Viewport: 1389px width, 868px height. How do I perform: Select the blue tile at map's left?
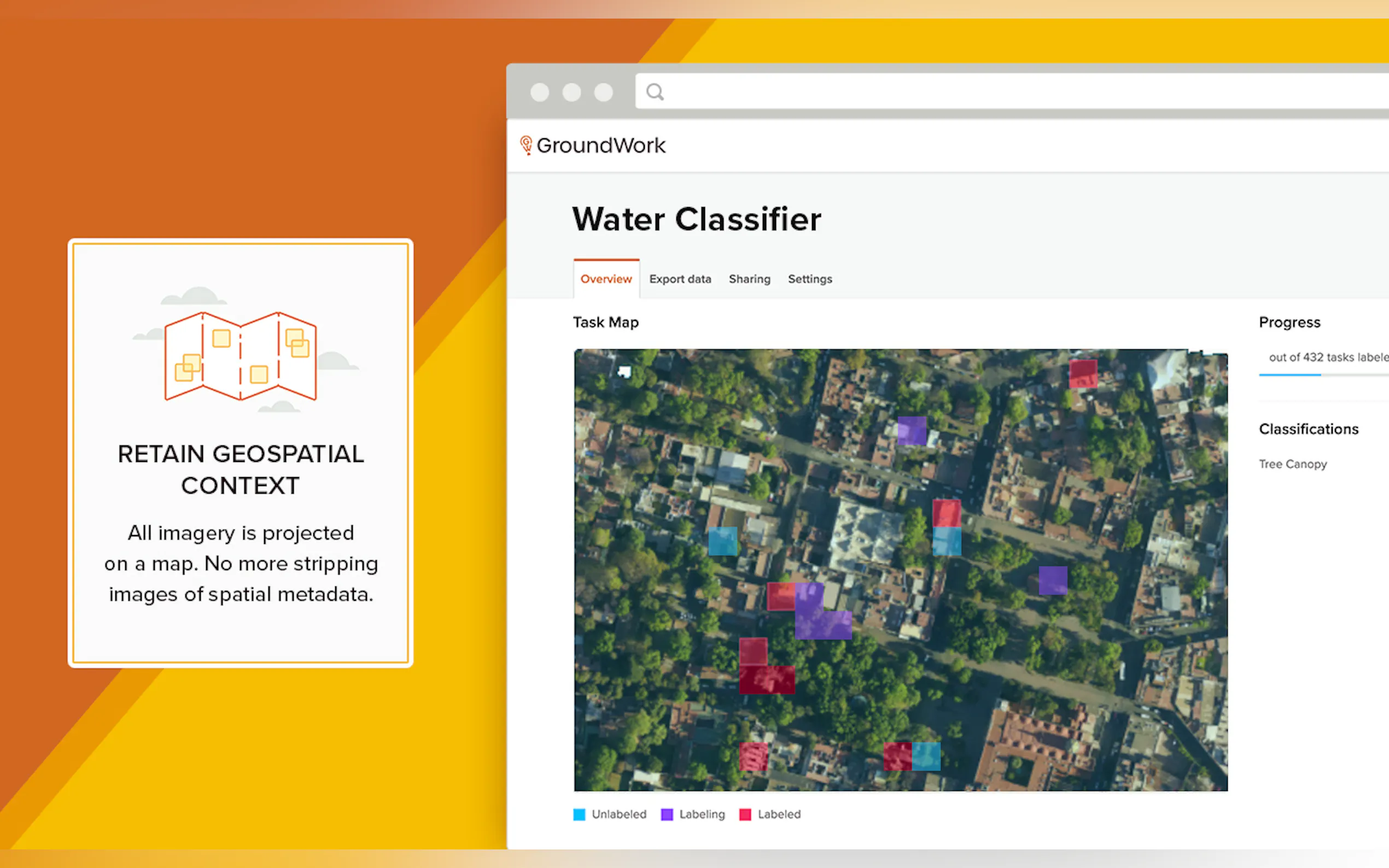pos(722,541)
